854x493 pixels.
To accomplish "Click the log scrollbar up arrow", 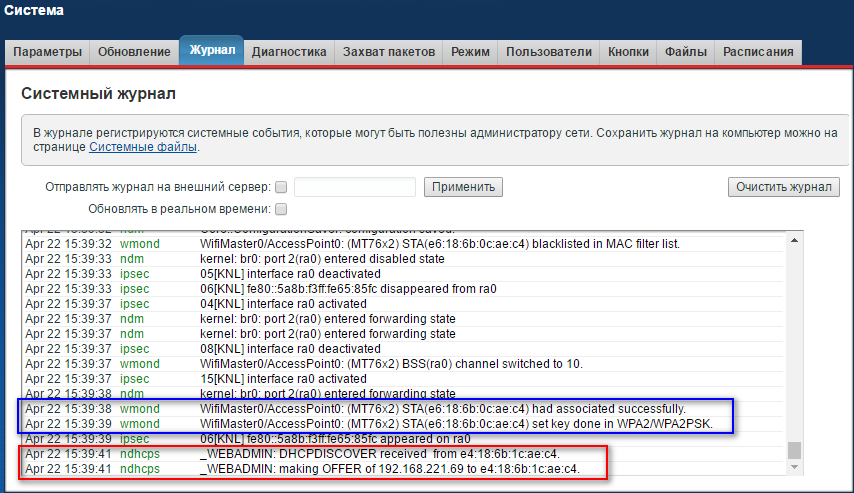I will (794, 240).
